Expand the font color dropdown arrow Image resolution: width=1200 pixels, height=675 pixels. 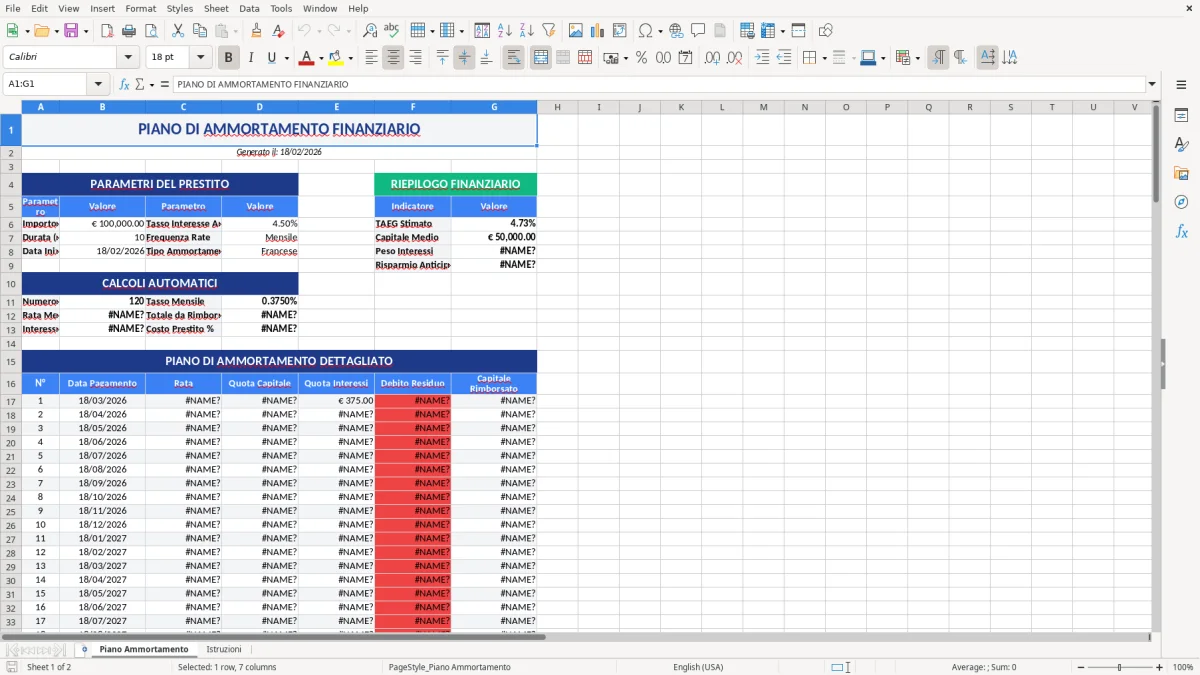tap(321, 58)
